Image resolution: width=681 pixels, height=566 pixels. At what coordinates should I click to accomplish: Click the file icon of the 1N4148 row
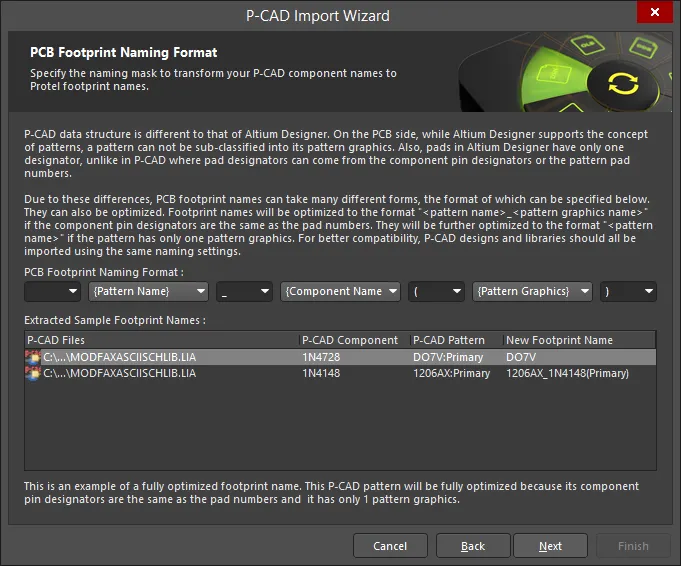pos(33,374)
